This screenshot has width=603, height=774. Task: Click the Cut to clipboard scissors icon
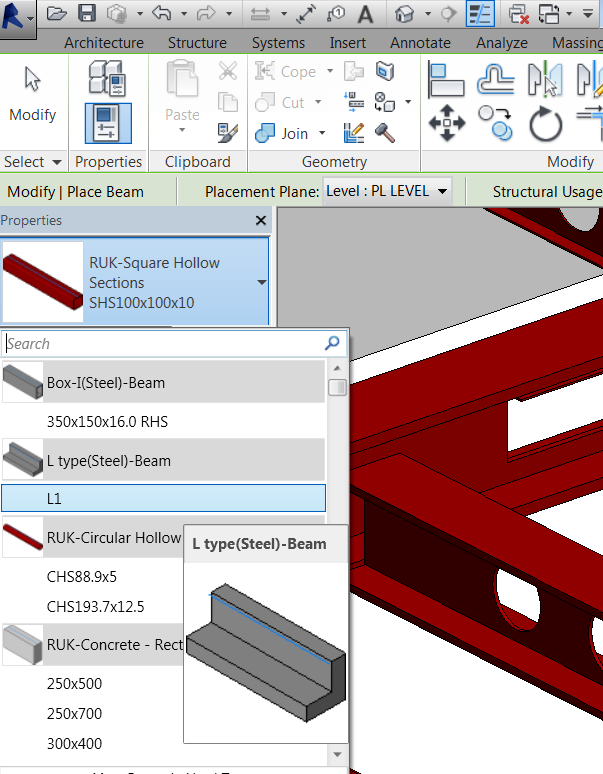[x=227, y=71]
